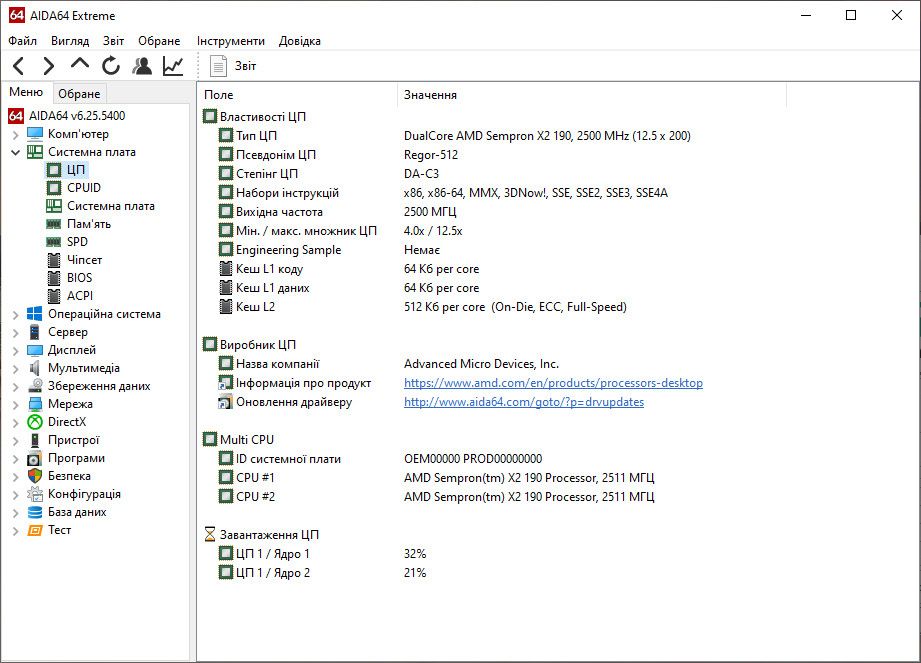This screenshot has width=921, height=663.
Task: Select the Збереження даних drive icon
Action: (35, 386)
